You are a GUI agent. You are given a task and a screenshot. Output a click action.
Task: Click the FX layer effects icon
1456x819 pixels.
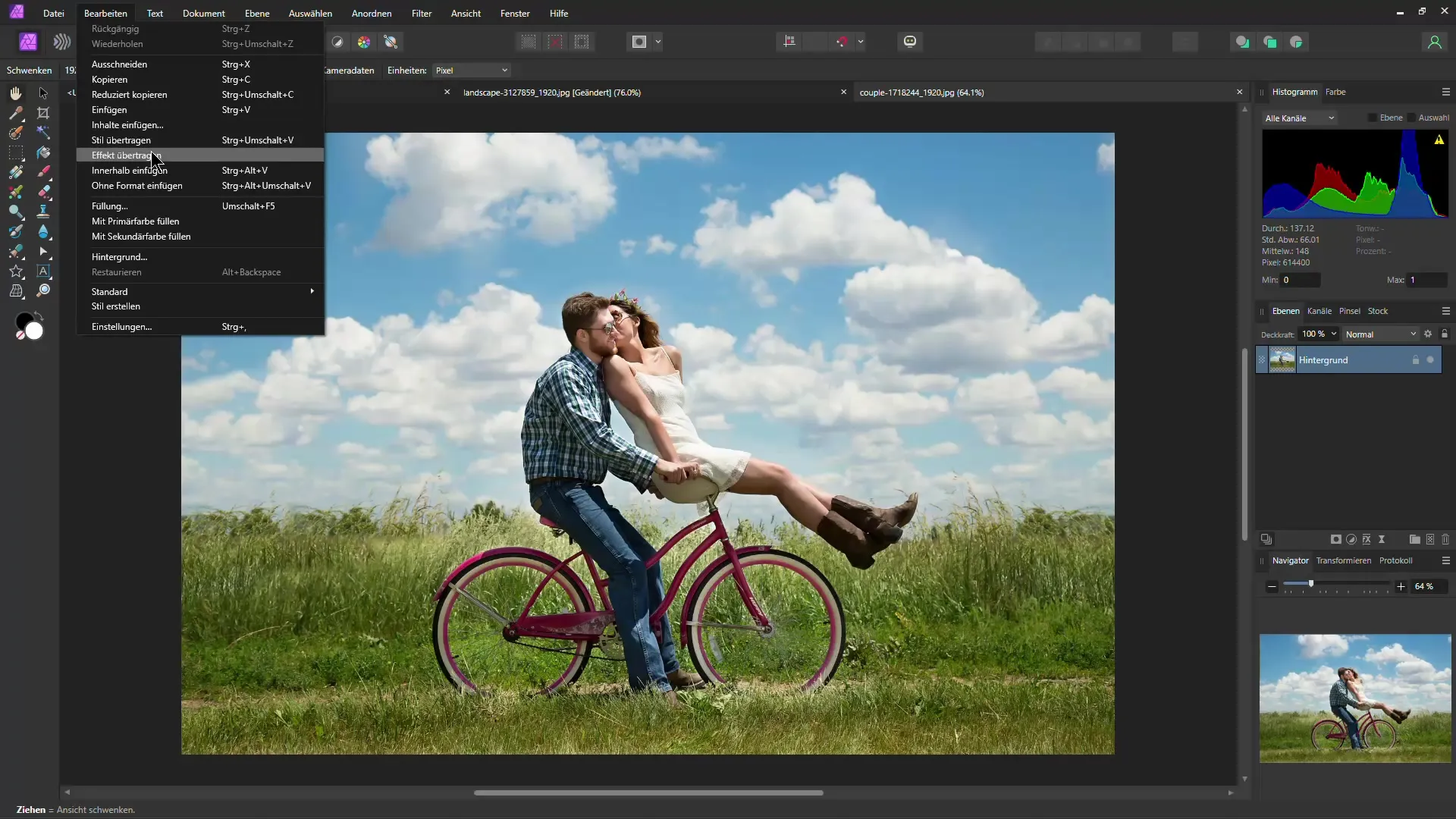click(1367, 539)
